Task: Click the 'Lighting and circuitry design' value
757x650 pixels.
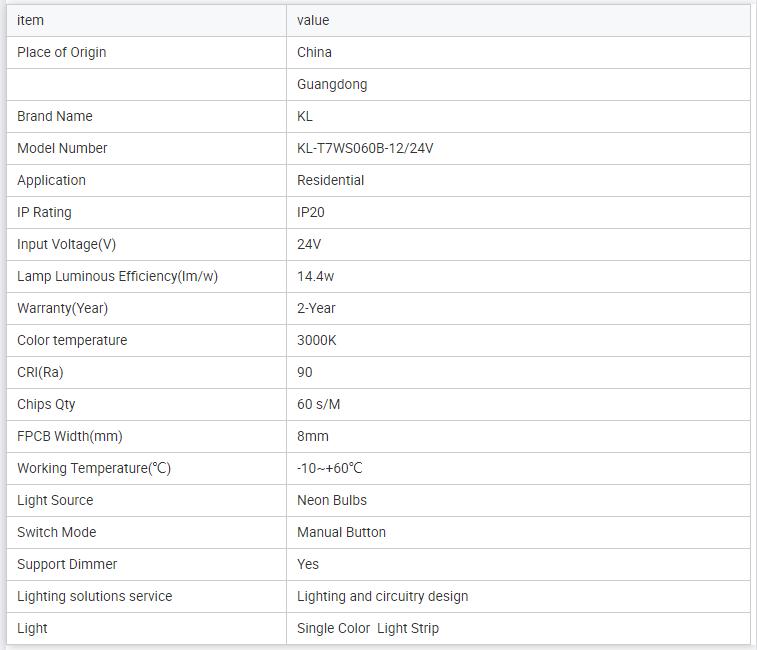Action: click(x=382, y=596)
